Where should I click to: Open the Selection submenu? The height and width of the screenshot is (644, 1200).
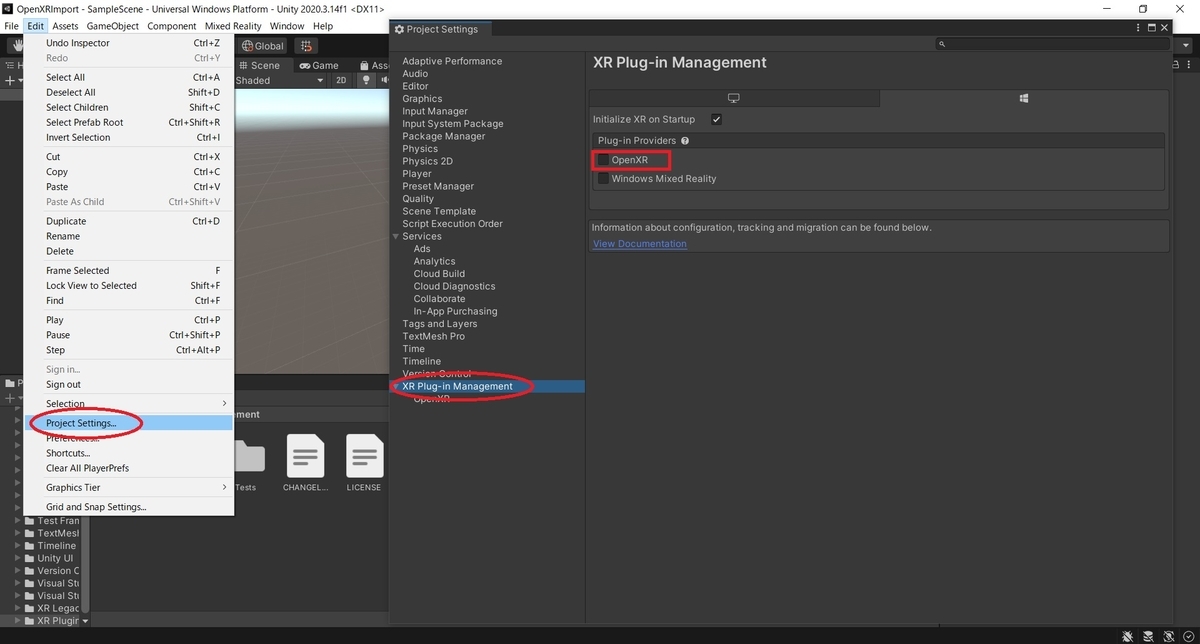[x=128, y=404]
